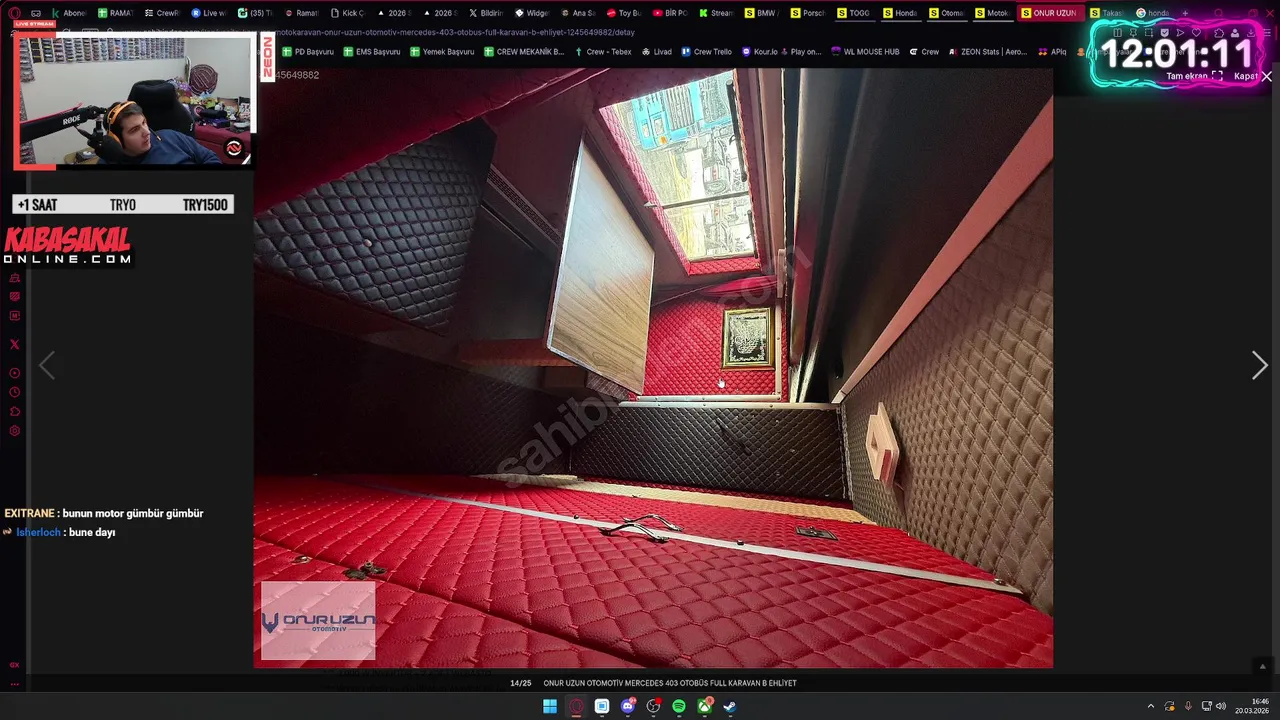
Task: Go to previous photo with left arrow
Action: pos(46,366)
